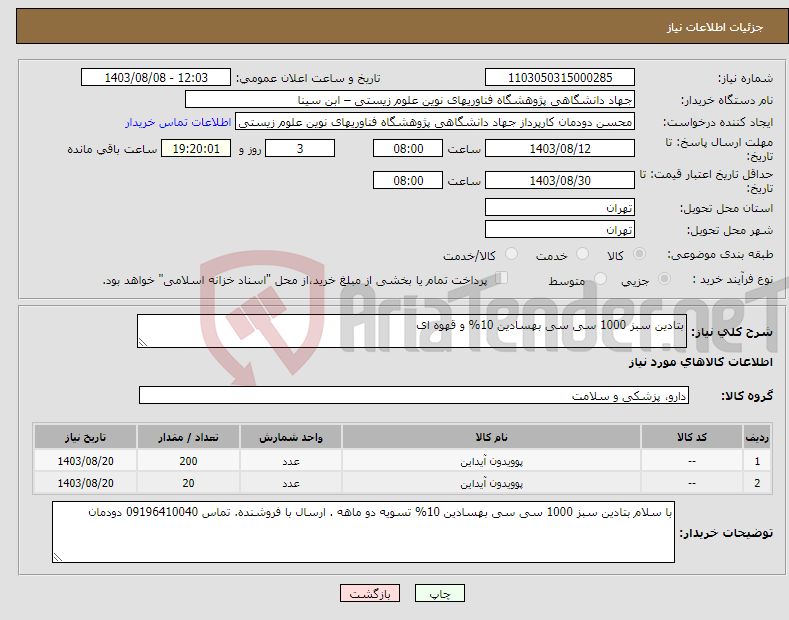The width and height of the screenshot is (789, 620).
Task: Click the price validity time 08:00 field
Action: (408, 180)
